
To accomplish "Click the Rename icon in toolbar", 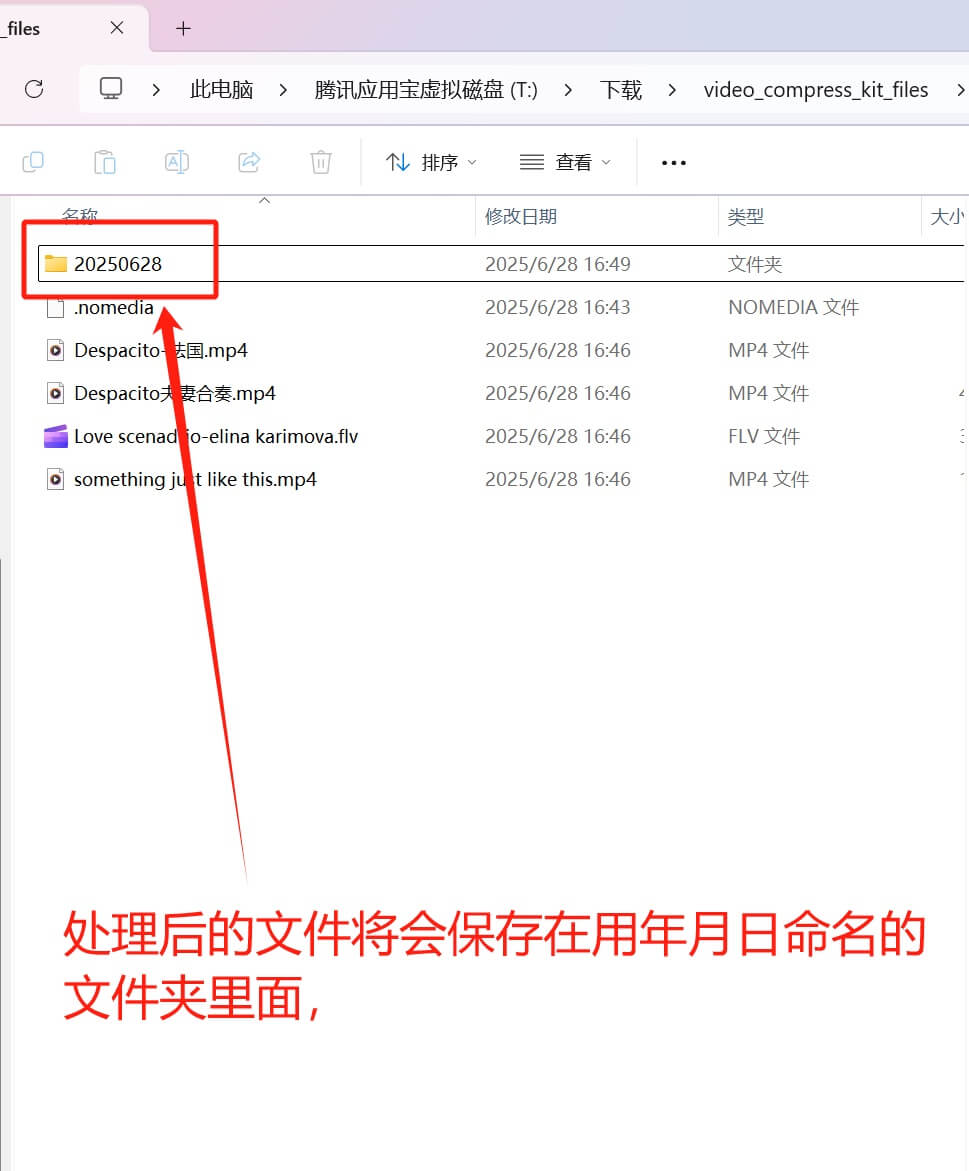I will pyautogui.click(x=177, y=162).
